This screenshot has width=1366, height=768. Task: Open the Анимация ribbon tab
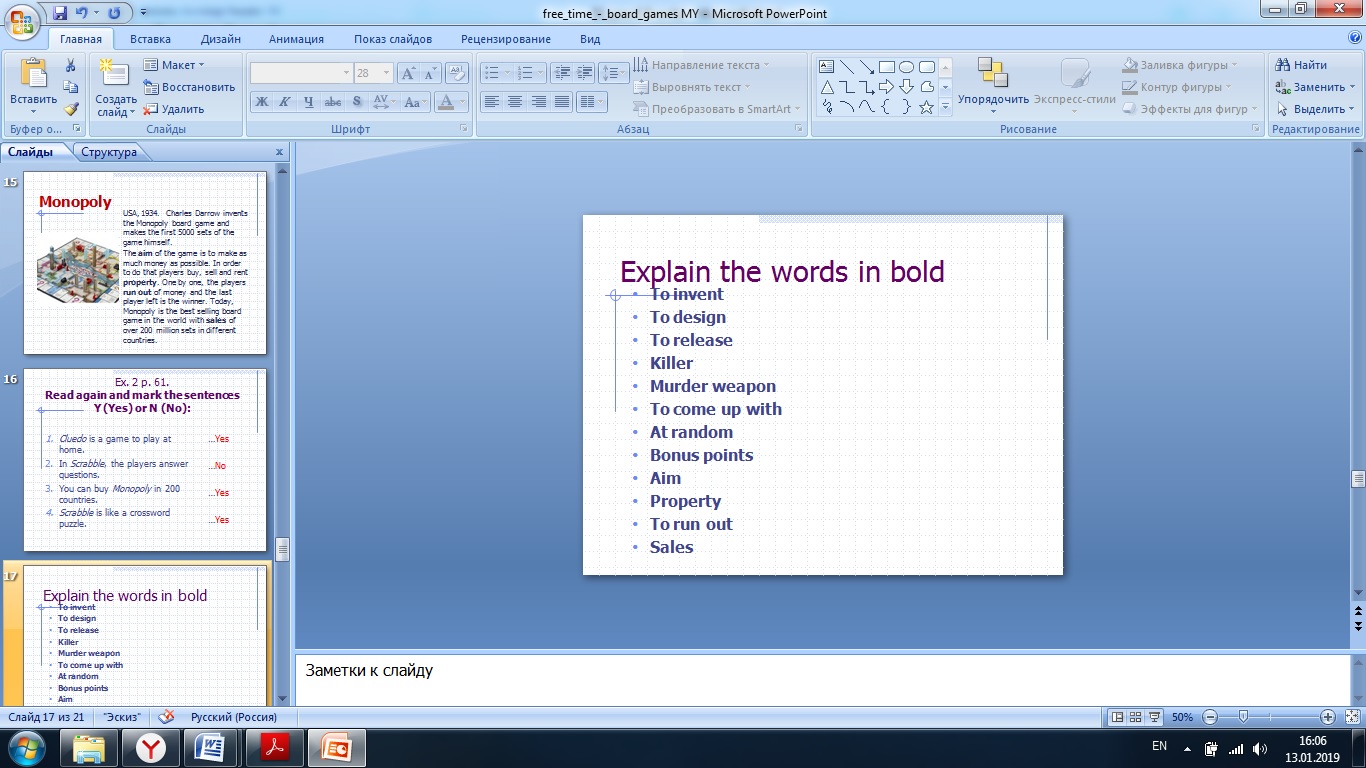(296, 39)
